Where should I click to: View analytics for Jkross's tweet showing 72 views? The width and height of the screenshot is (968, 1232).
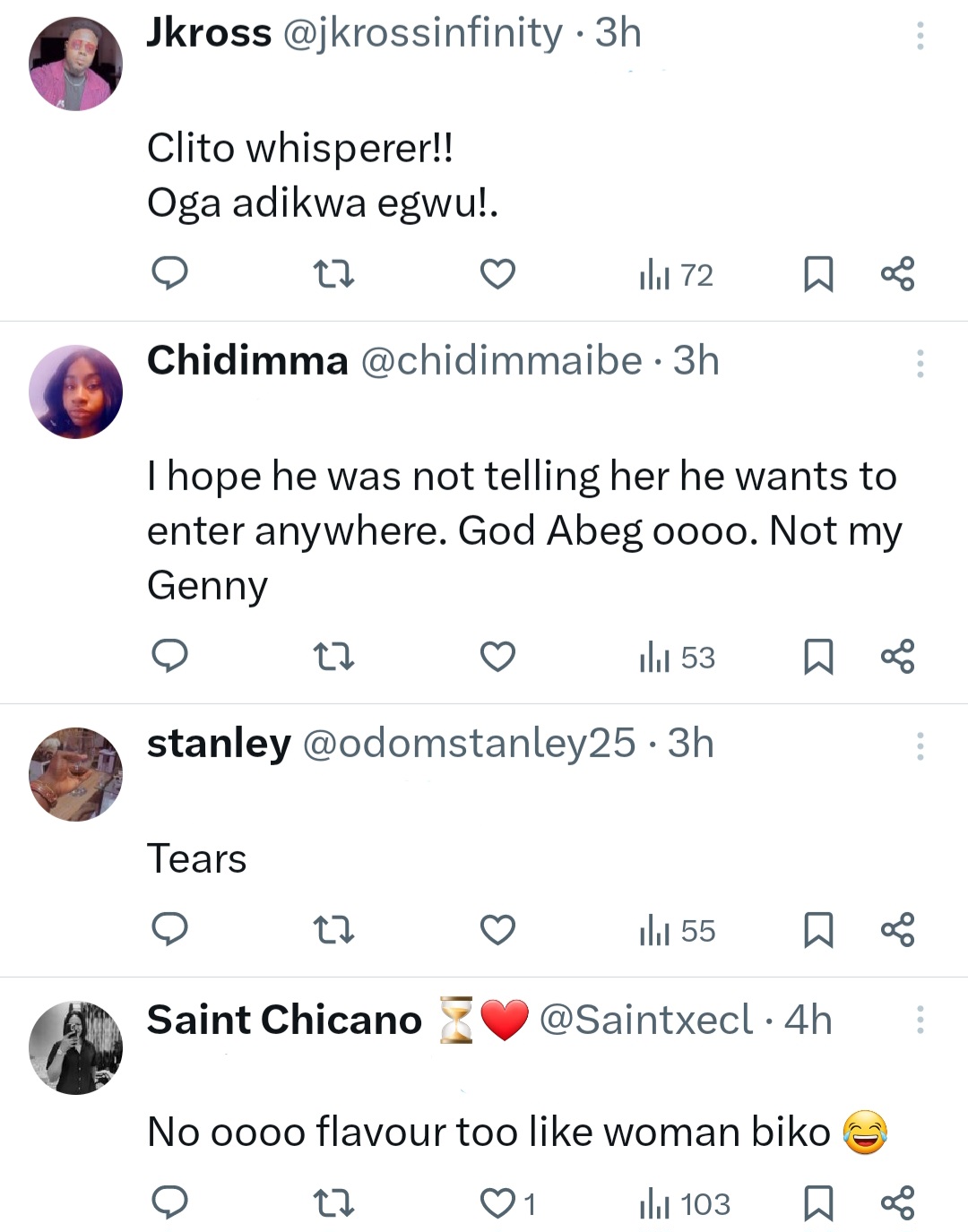(675, 275)
